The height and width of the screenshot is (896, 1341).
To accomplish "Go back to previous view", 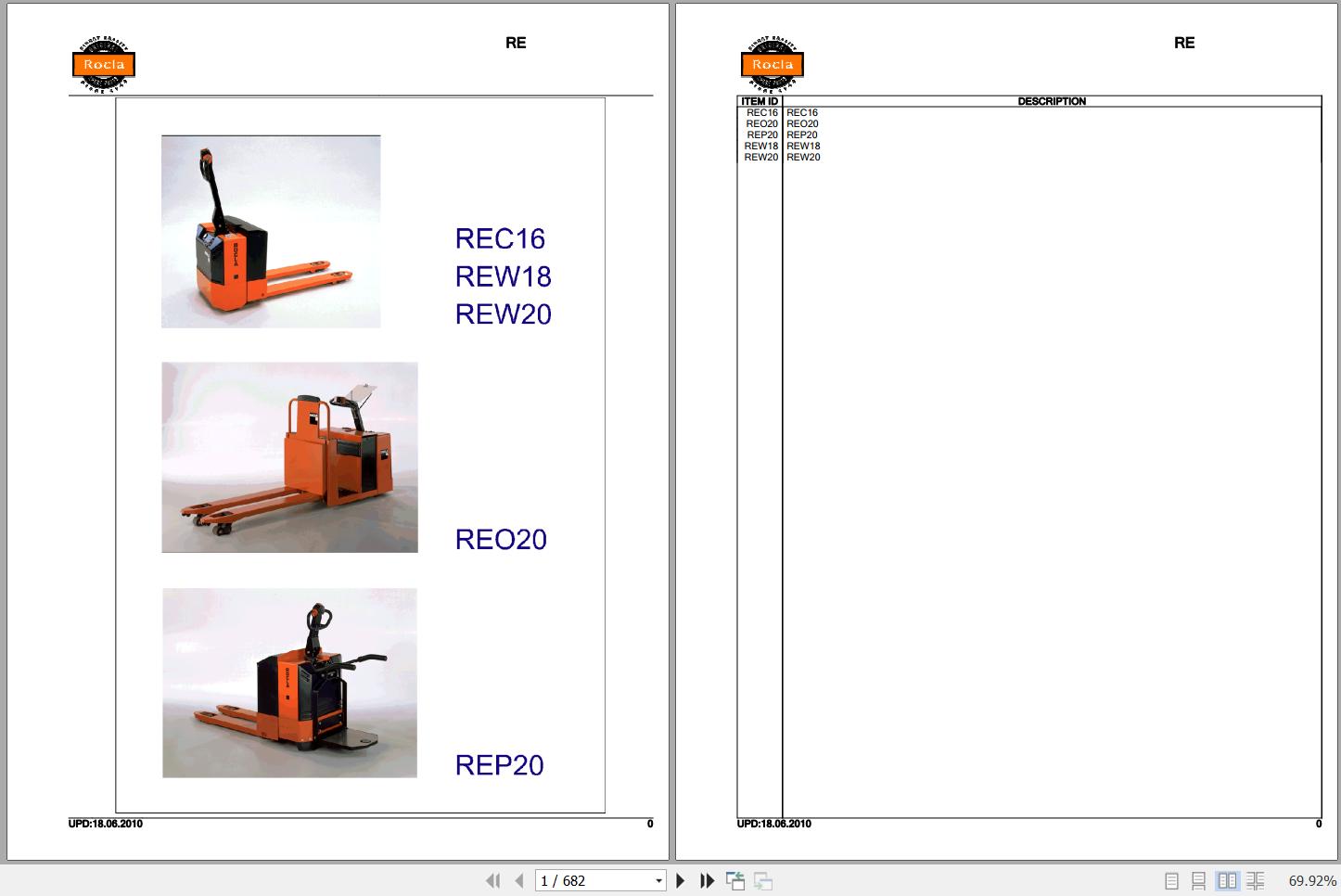I will [736, 880].
